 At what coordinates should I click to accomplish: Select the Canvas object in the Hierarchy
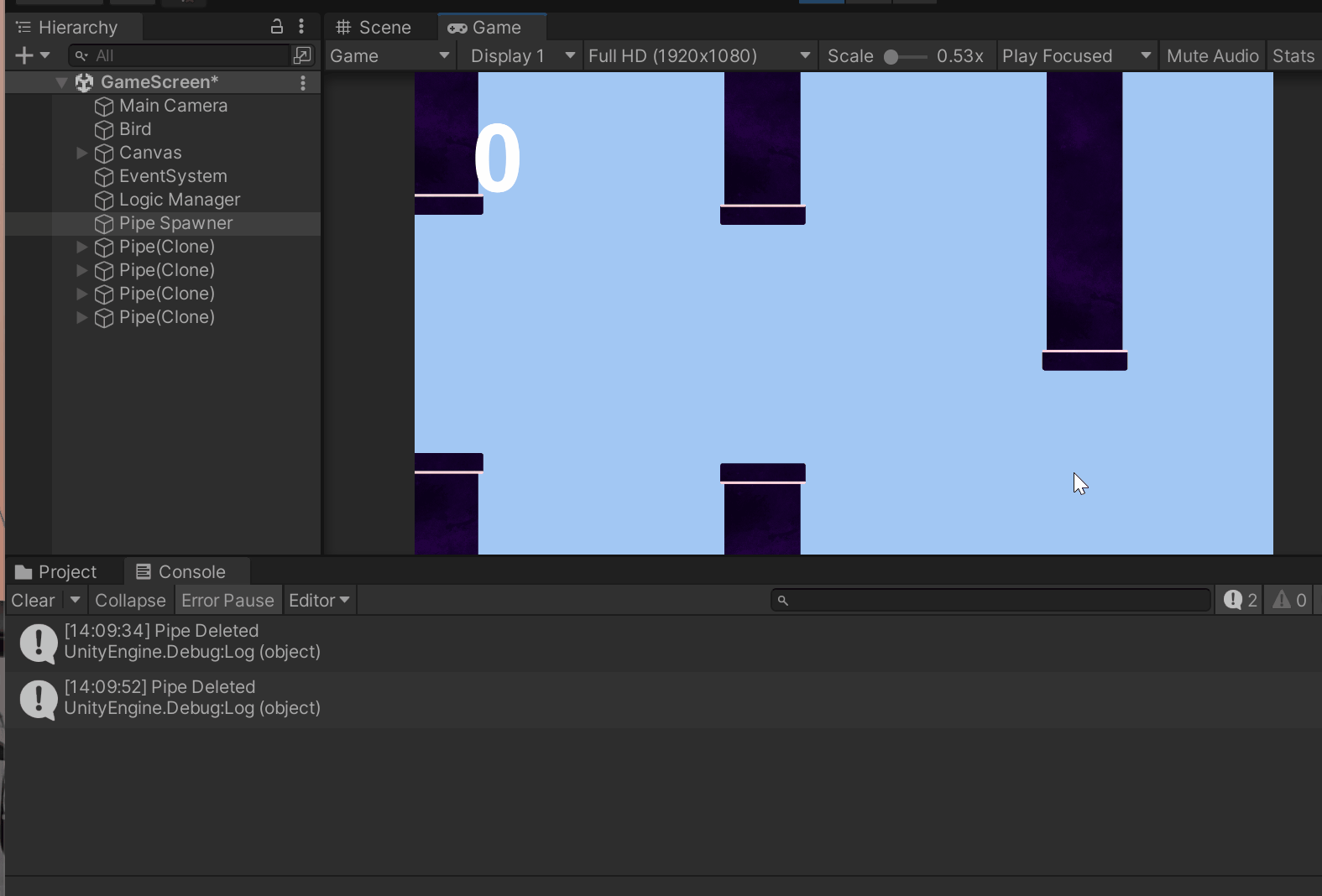point(150,153)
